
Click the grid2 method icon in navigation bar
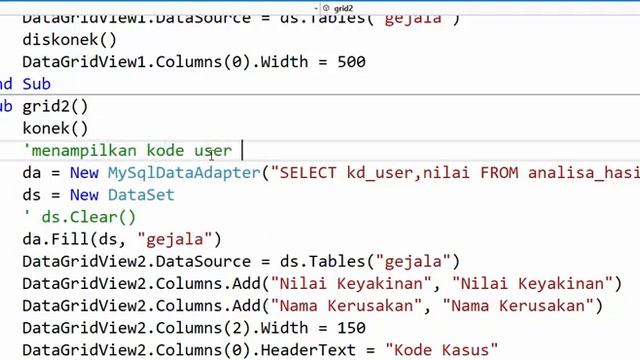(326, 8)
